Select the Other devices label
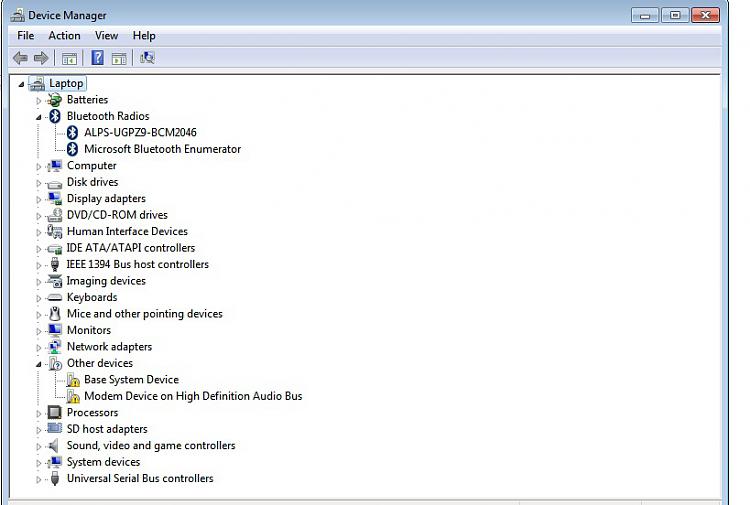Image resolution: width=750 pixels, height=505 pixels. (99, 363)
